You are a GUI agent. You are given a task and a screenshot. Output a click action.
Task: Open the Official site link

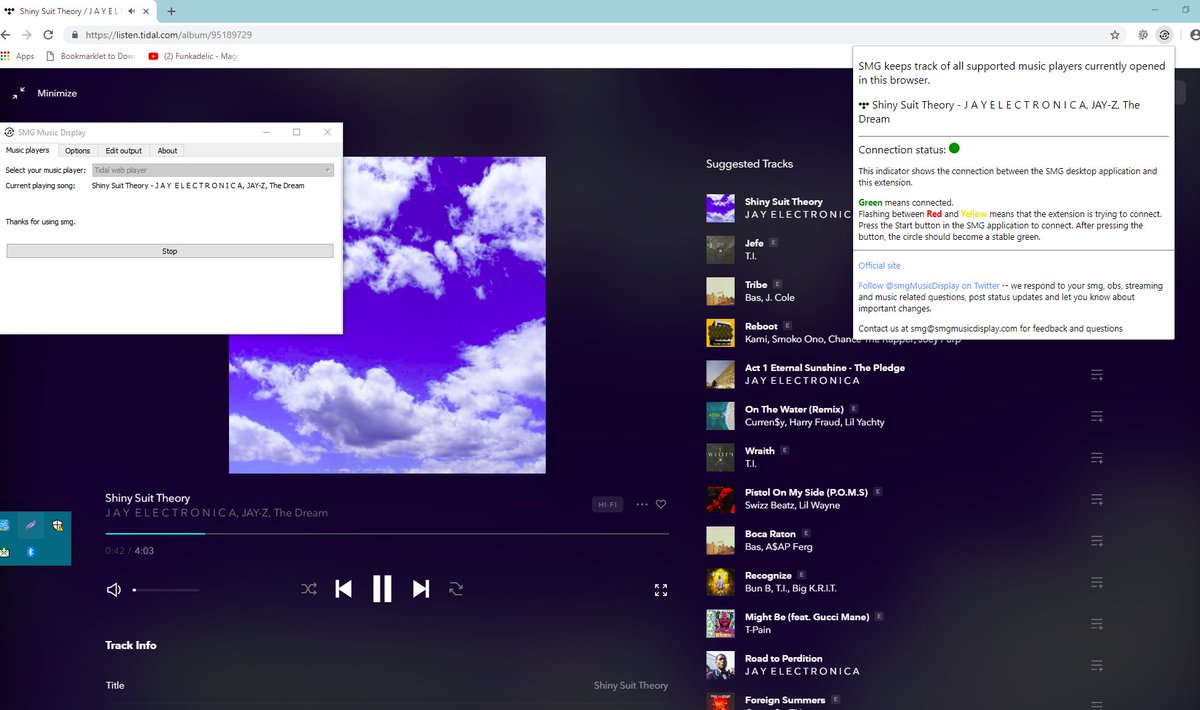(879, 265)
